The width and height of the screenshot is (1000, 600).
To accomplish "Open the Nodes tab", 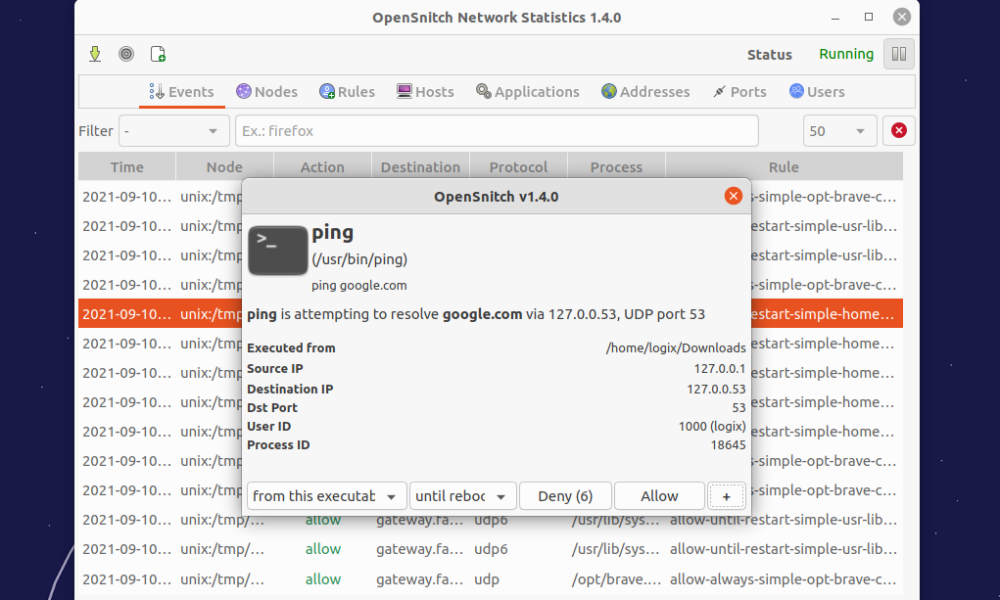I will pos(267,92).
